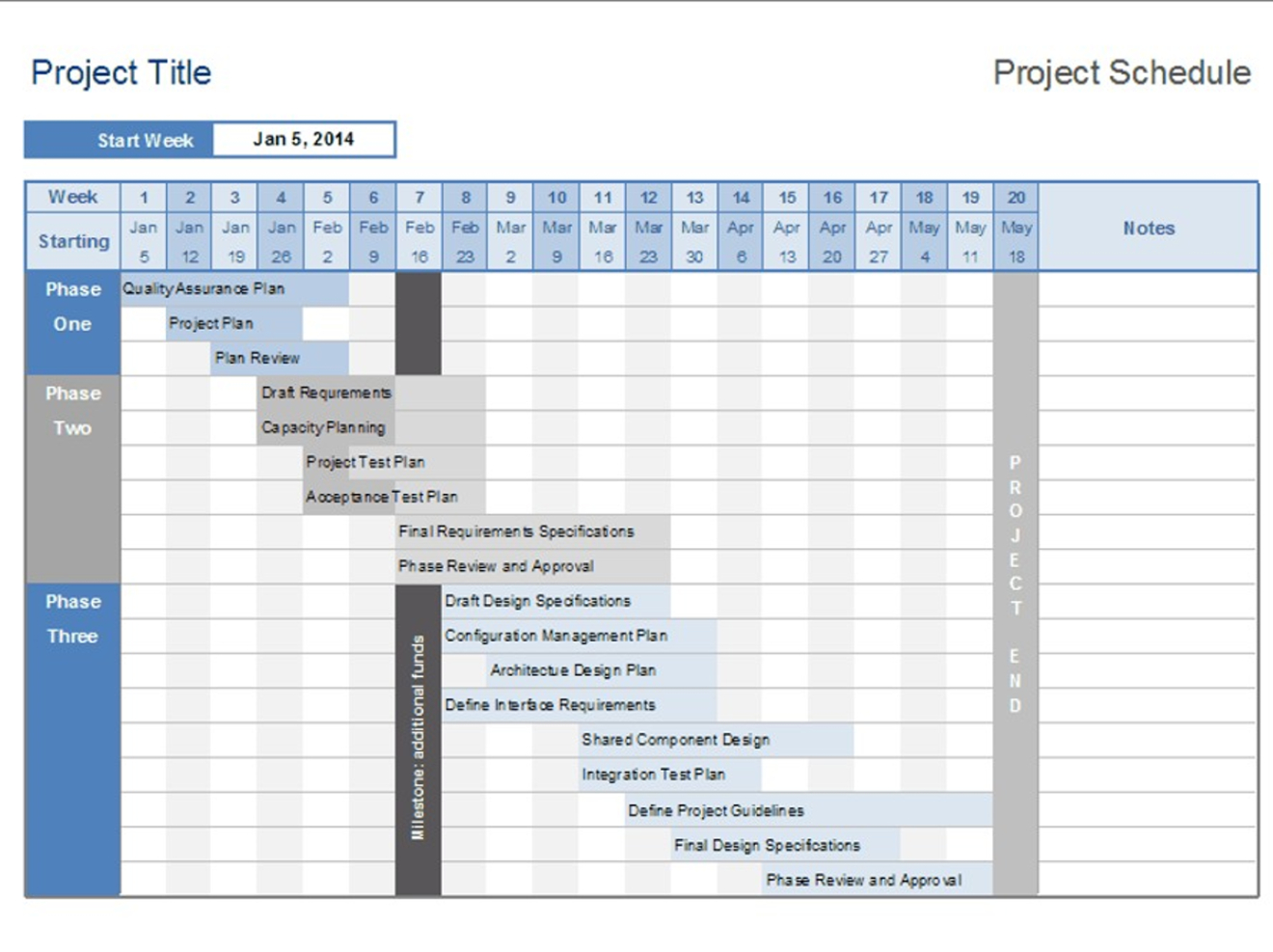Click the Project End vertical marker
The image size is (1273, 952).
click(1016, 584)
